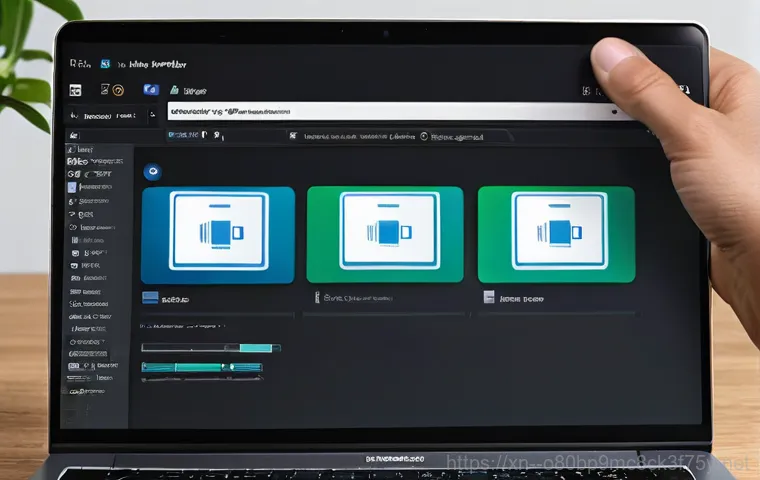
Task: Open the rightmost green card thumbnail
Action: 556,234
